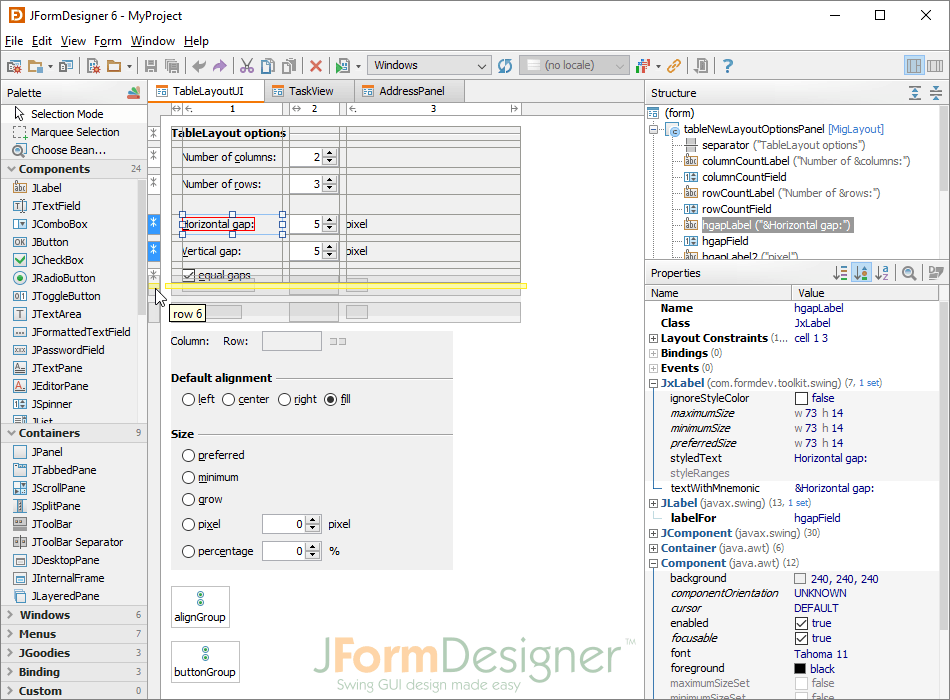Expand the JComponent property group
The height and width of the screenshot is (700, 950).
click(x=653, y=533)
